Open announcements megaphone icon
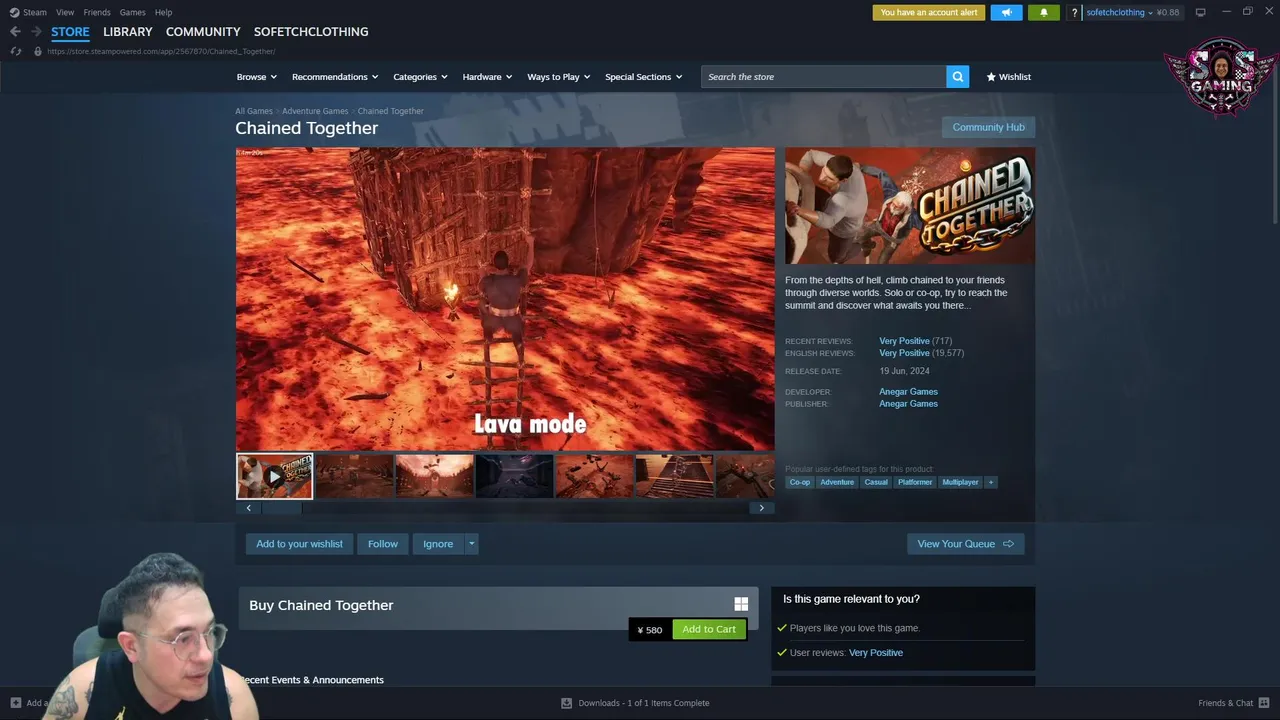 1006,13
